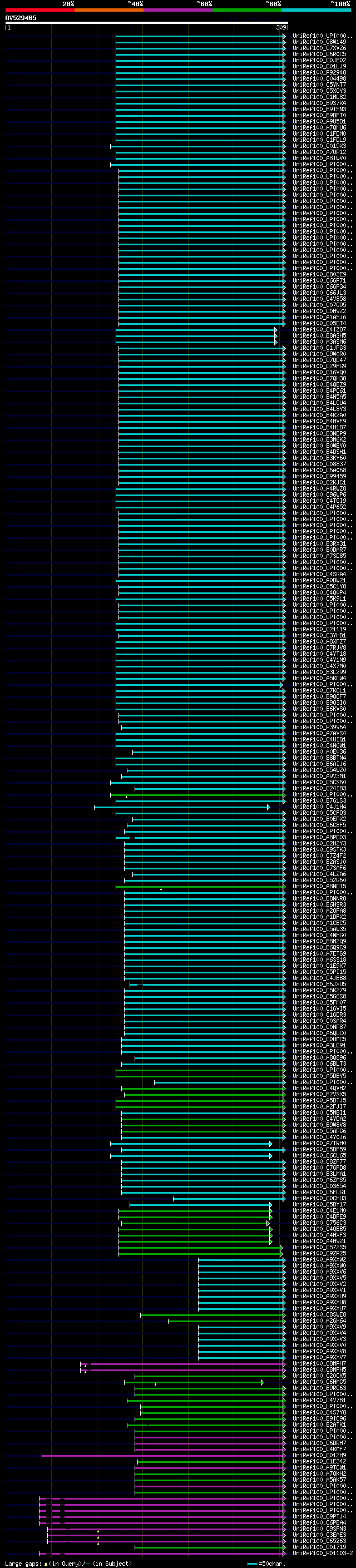
Task: Click label UniRef100_A4RWZ8
Action: point(319,488)
